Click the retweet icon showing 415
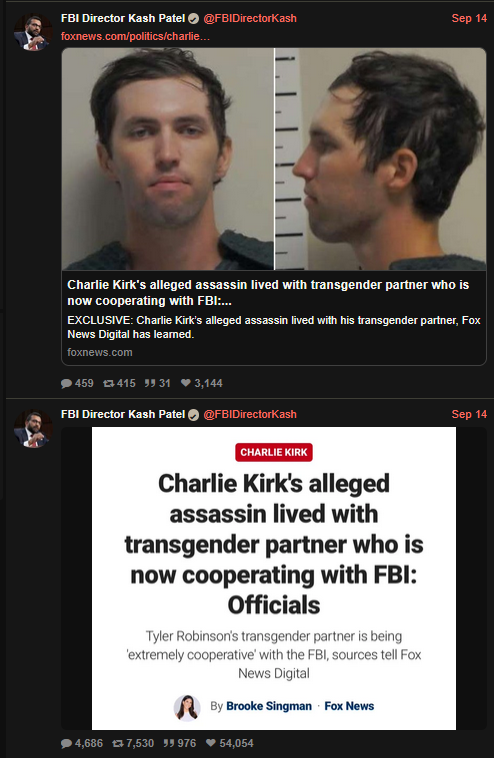The height and width of the screenshot is (758, 494). [108, 383]
